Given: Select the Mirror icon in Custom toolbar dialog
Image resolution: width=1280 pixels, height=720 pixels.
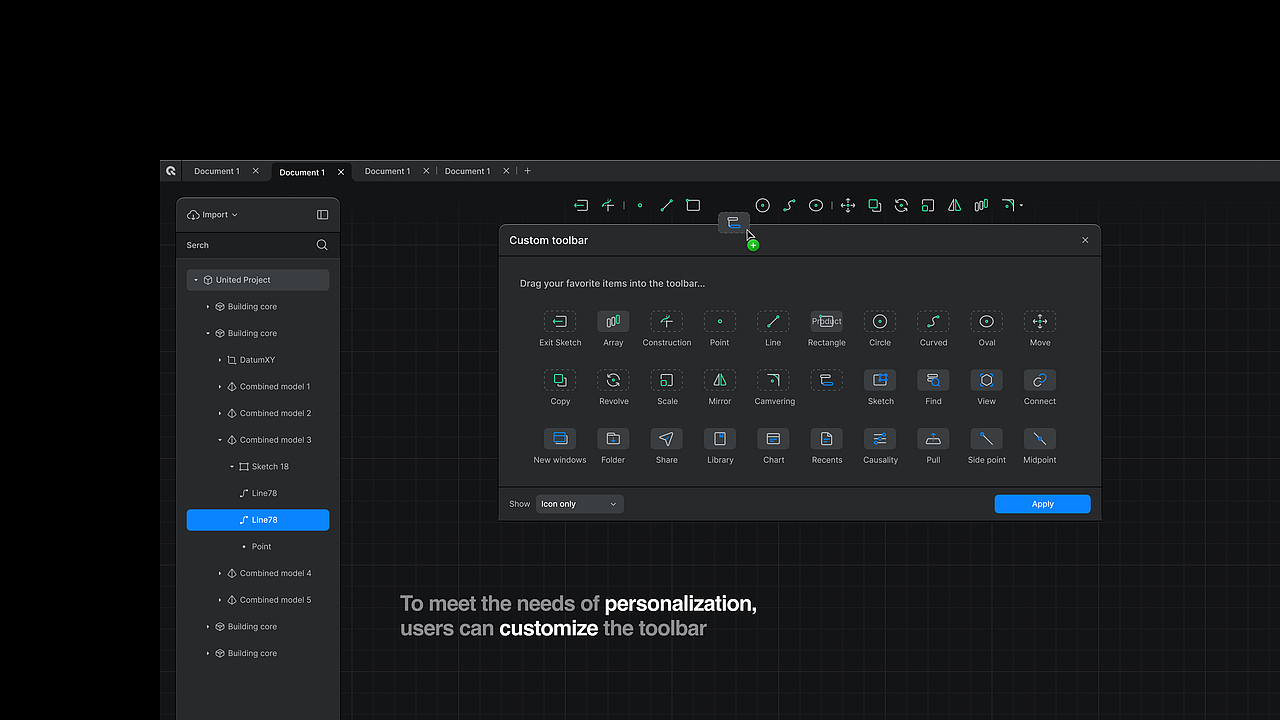Looking at the screenshot, I should 720,380.
